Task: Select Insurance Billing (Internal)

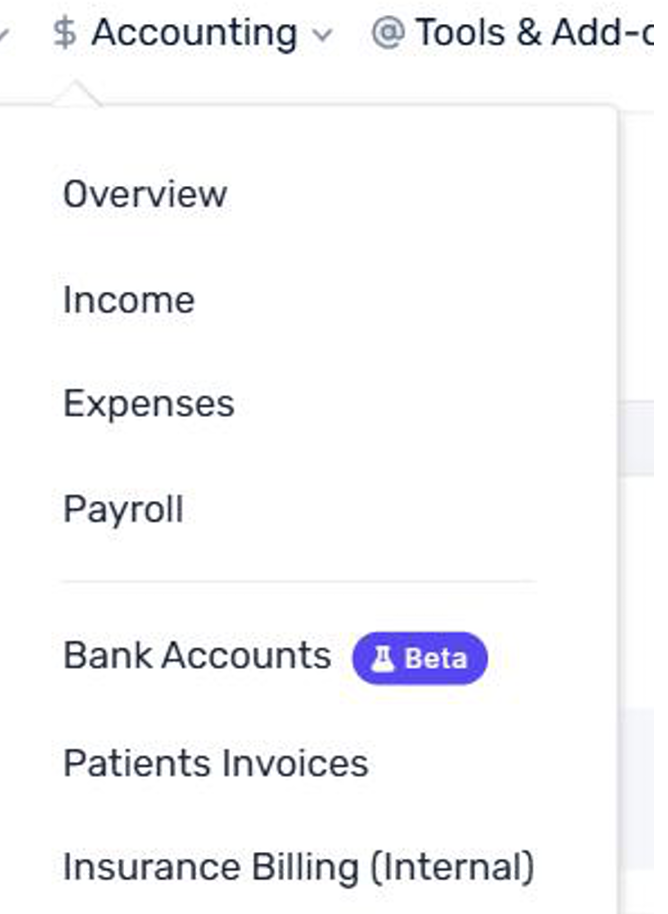Action: click(x=298, y=867)
